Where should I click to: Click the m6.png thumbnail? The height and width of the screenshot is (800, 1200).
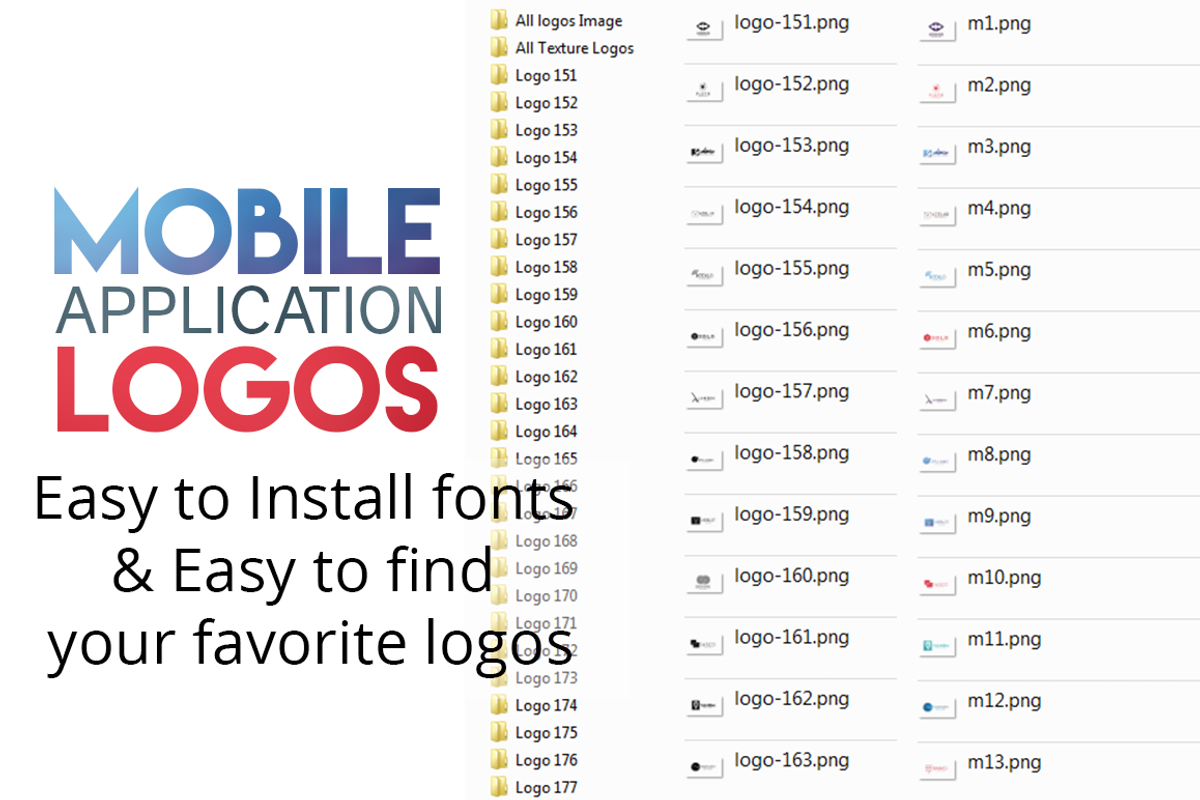click(937, 338)
